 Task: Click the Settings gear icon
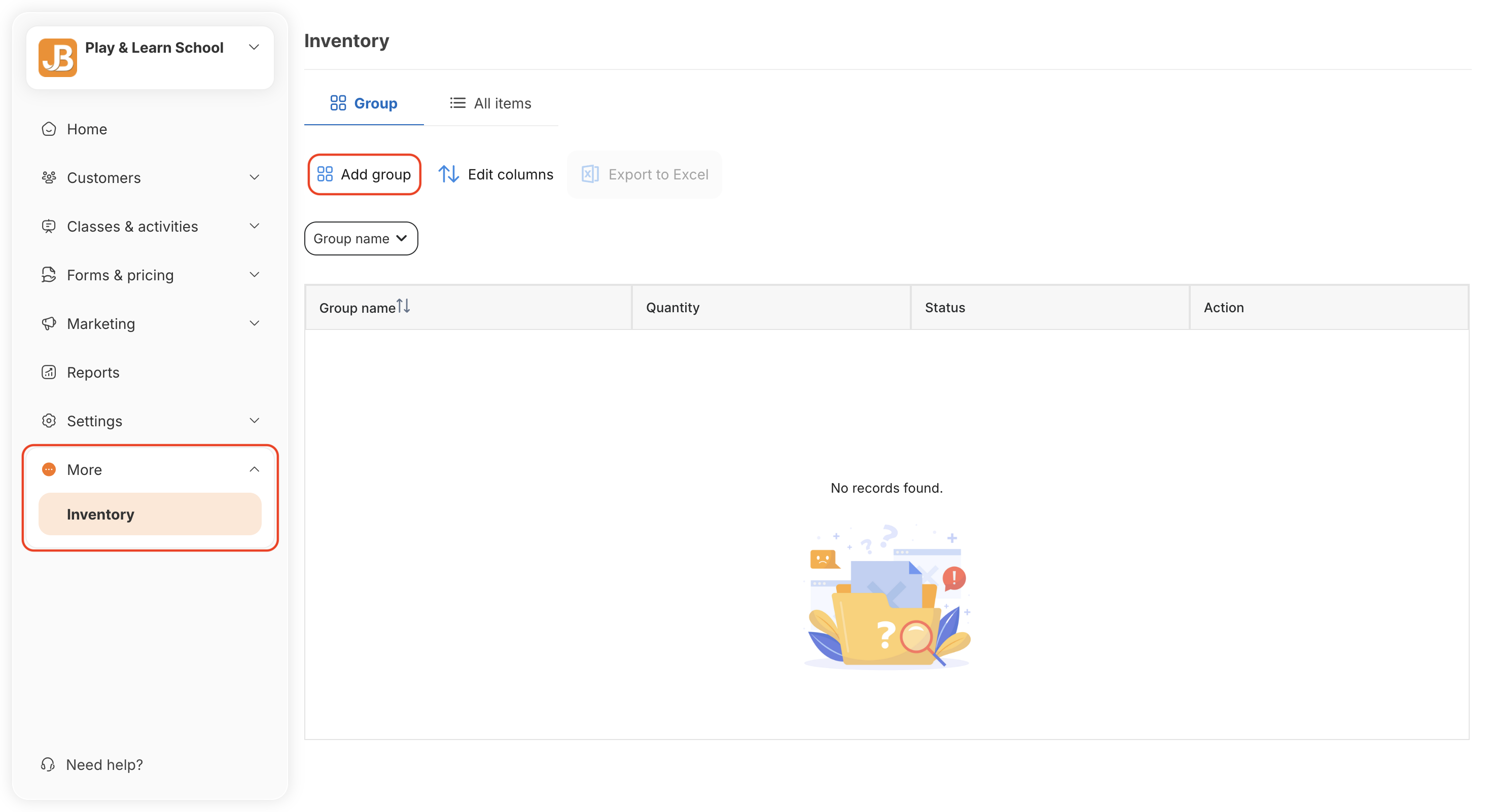[49, 421]
